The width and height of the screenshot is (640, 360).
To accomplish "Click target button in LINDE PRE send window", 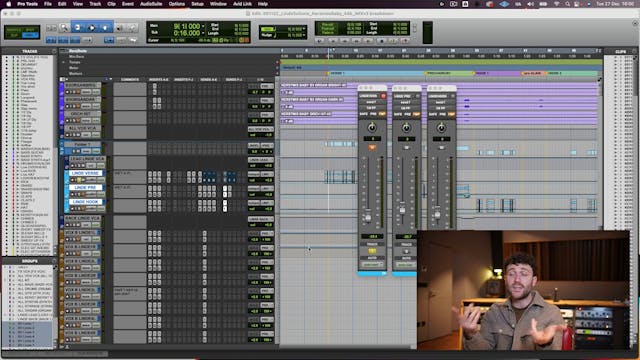I will point(418,96).
